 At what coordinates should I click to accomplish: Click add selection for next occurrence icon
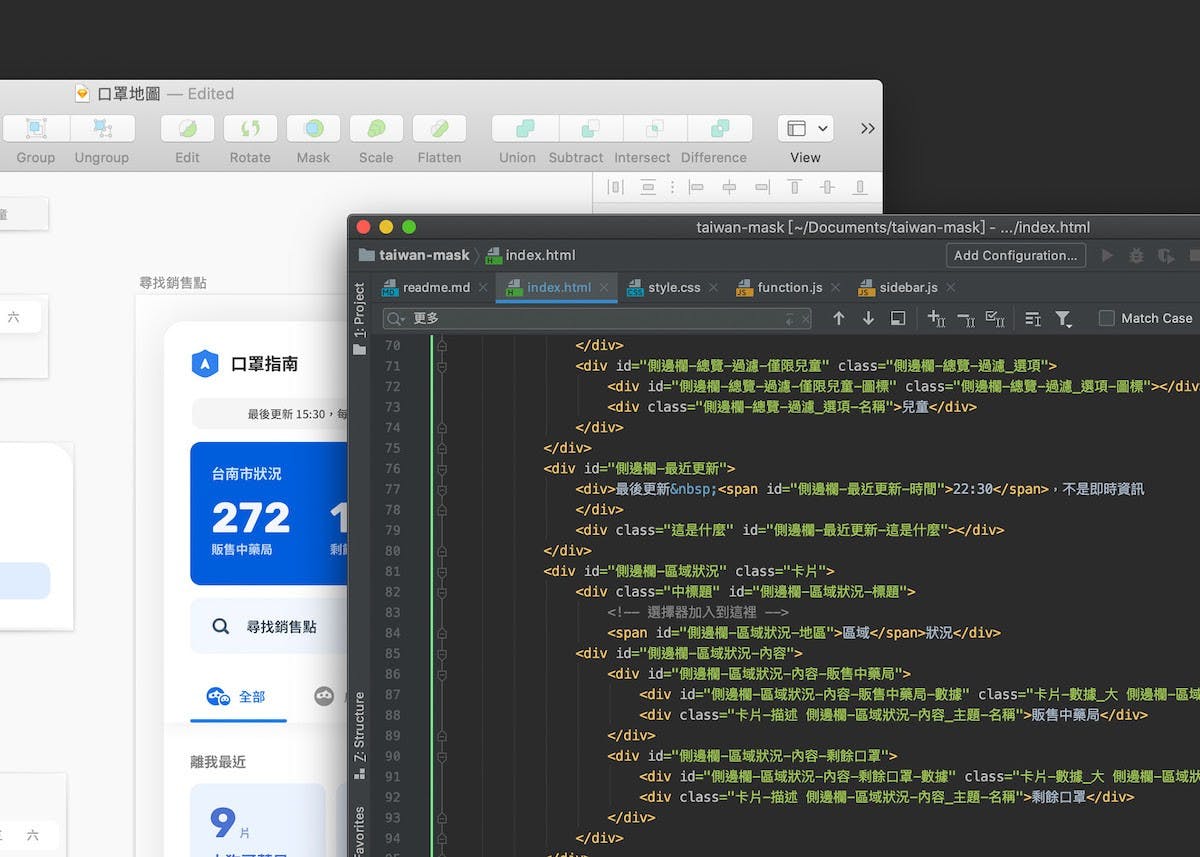936,318
